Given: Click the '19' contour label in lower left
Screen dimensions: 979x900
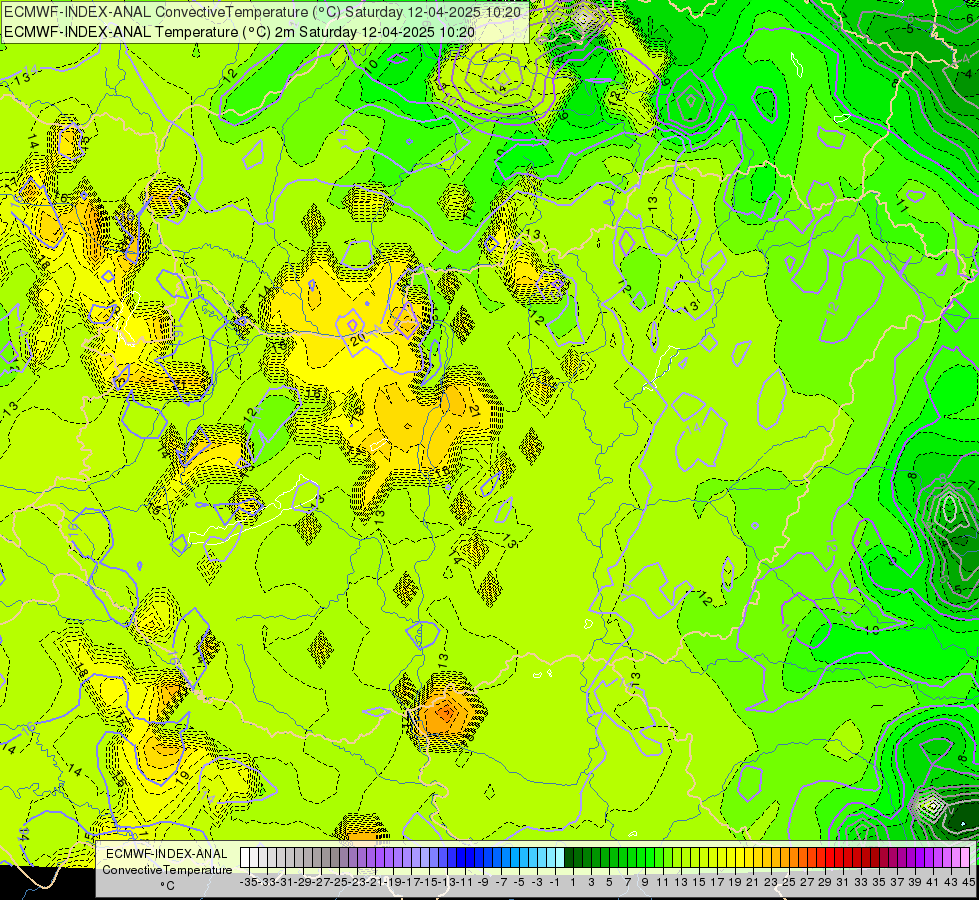Looking at the screenshot, I should 182,777.
